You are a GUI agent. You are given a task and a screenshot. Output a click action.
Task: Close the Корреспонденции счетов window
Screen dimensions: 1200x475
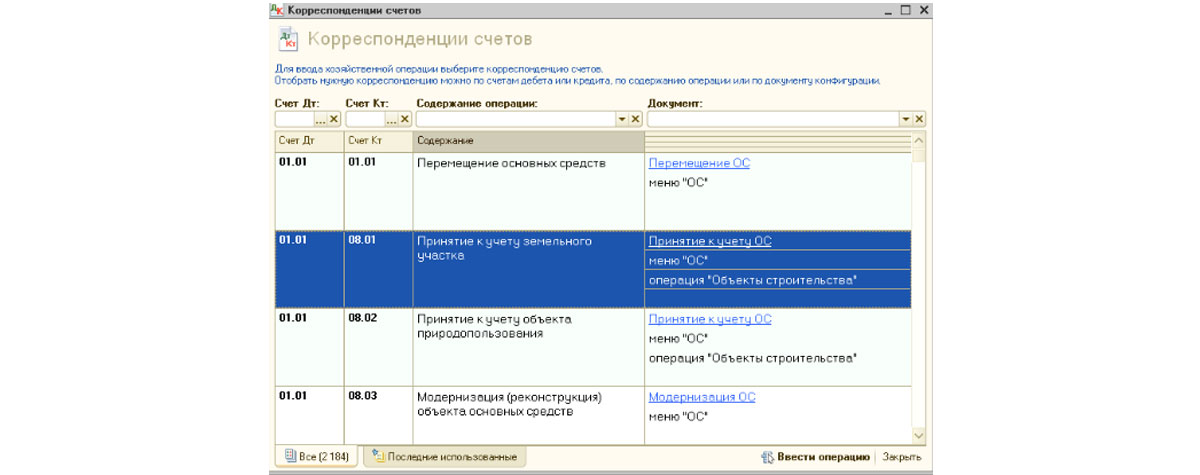(x=923, y=10)
